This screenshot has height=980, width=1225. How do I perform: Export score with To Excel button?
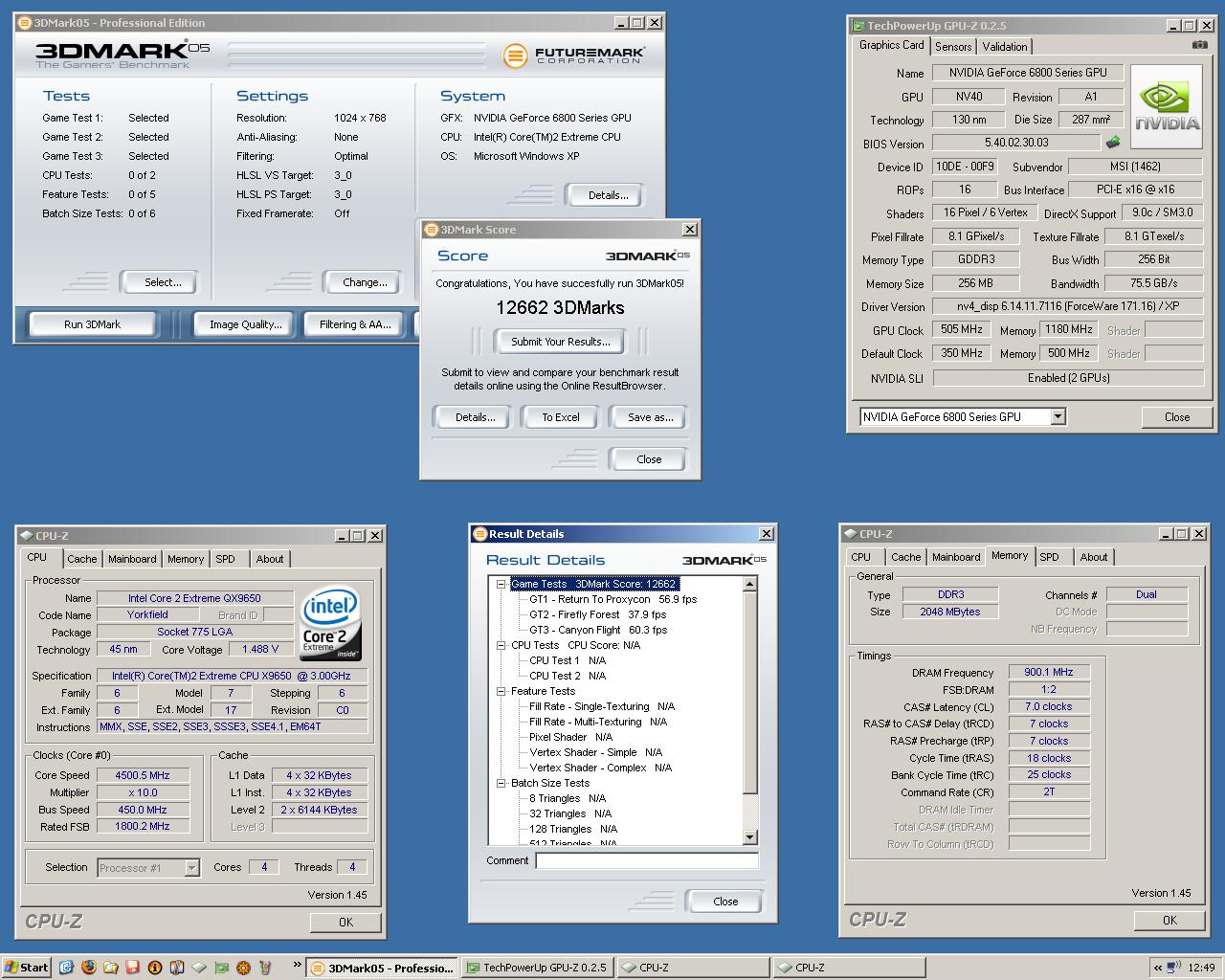coord(561,417)
